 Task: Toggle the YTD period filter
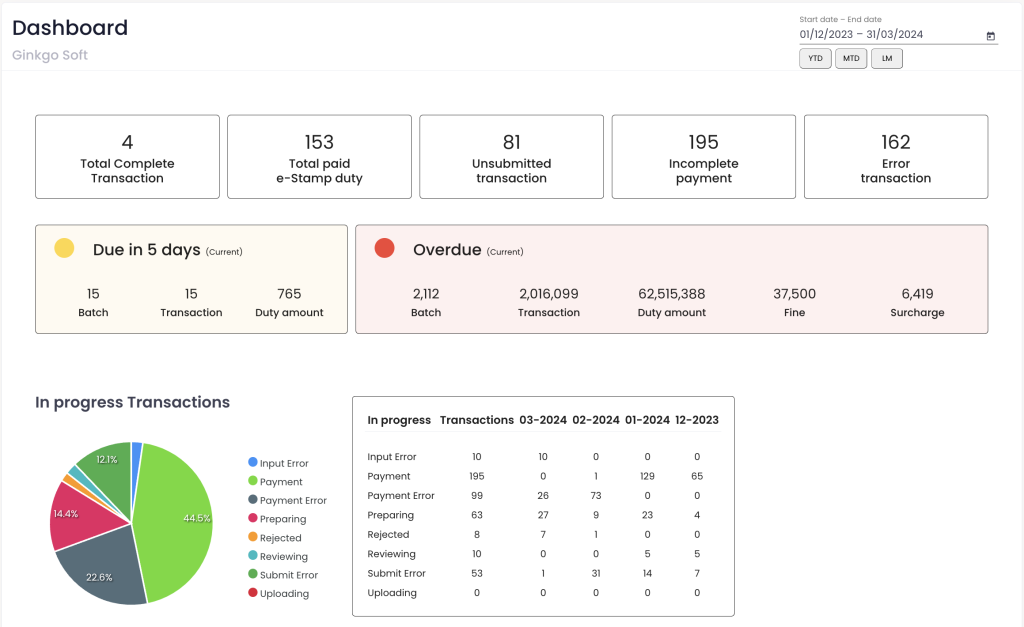pos(814,58)
